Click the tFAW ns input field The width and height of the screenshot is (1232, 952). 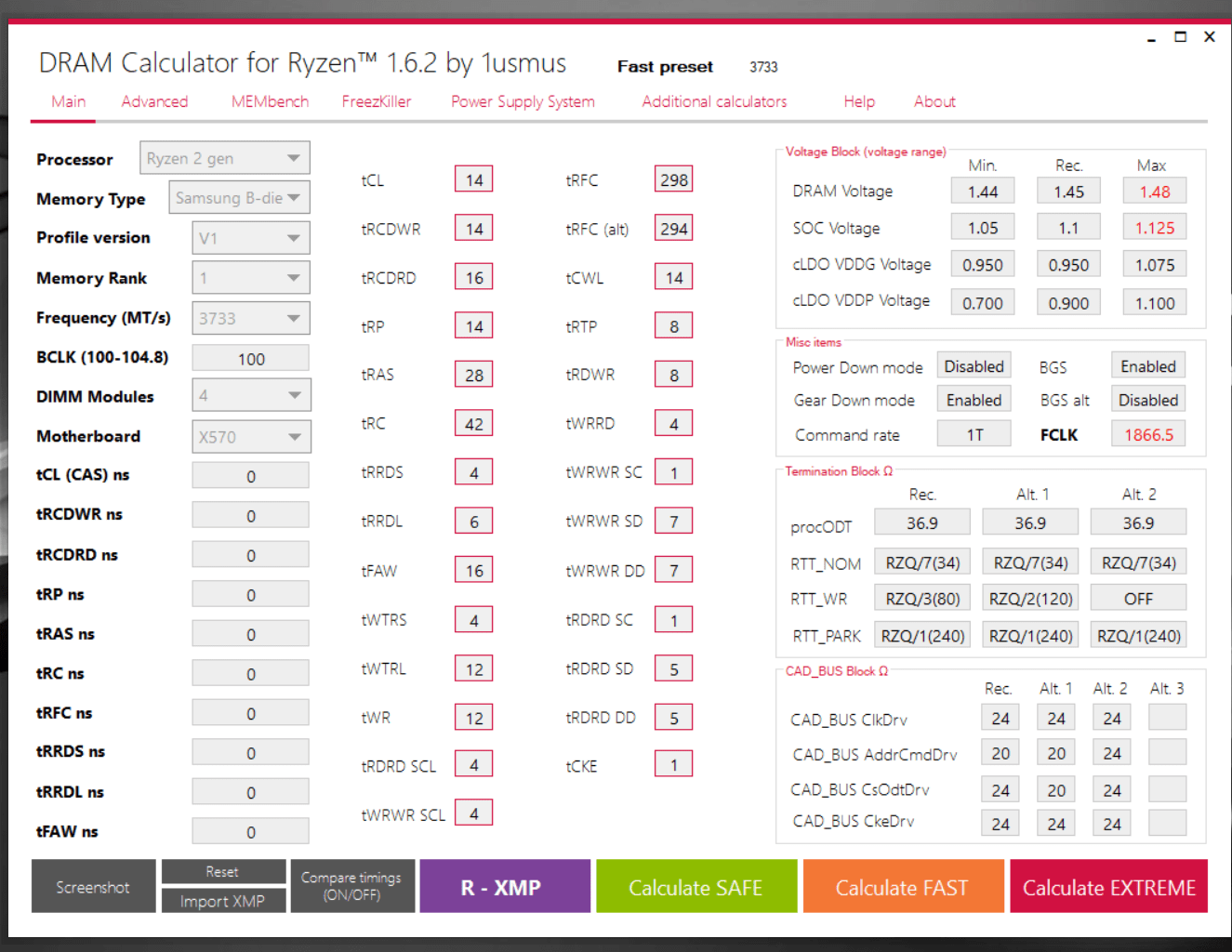(x=251, y=831)
